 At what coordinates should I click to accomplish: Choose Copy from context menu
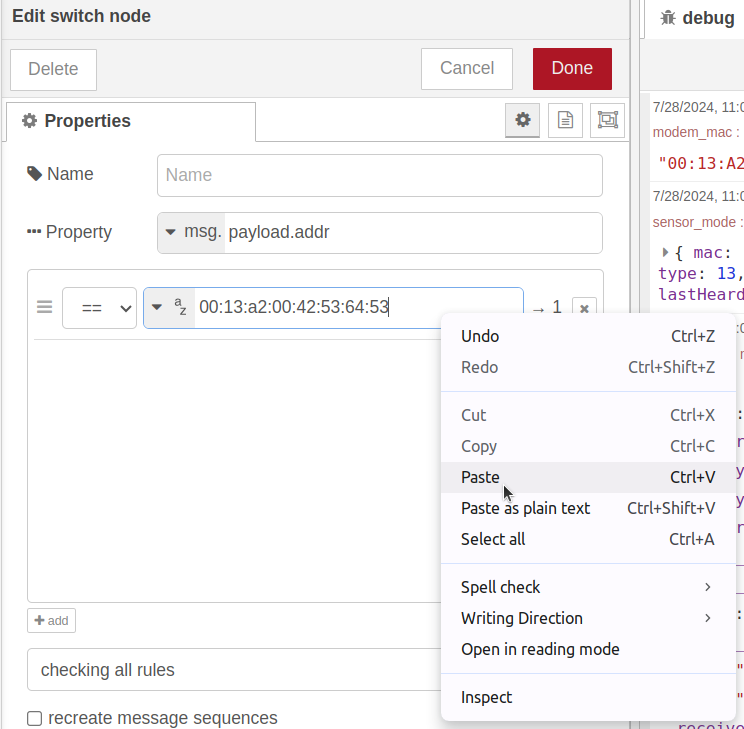click(x=588, y=446)
